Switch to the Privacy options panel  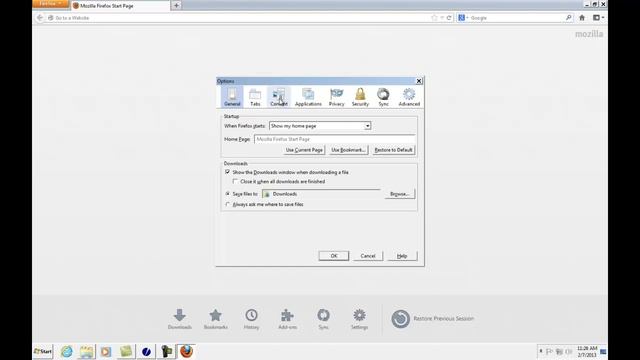pyautogui.click(x=337, y=97)
